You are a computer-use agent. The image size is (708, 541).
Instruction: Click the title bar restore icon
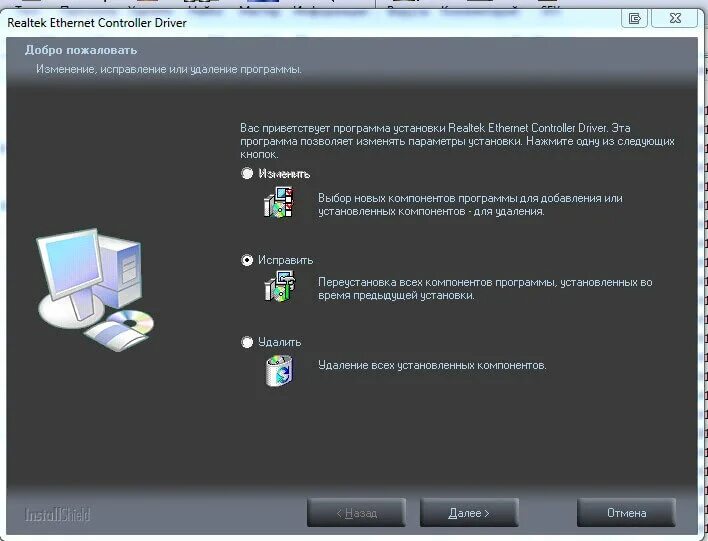[635, 18]
